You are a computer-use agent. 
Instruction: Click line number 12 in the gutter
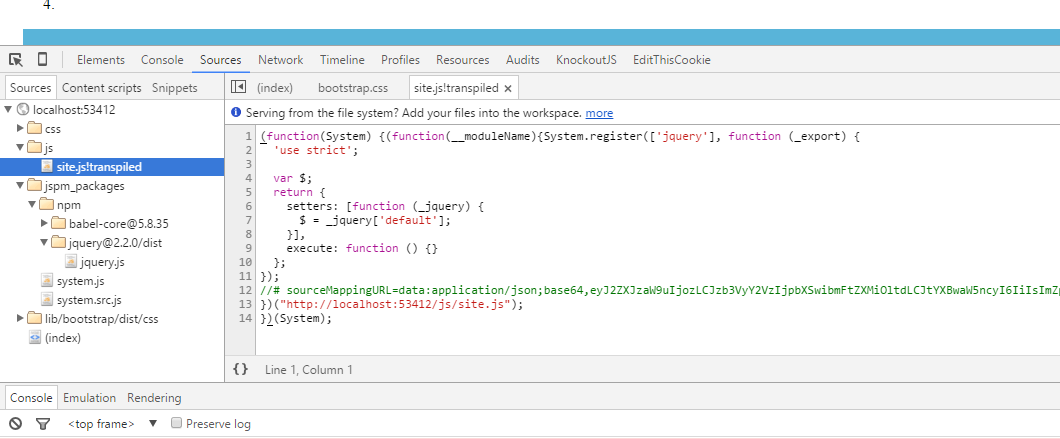tap(246, 290)
